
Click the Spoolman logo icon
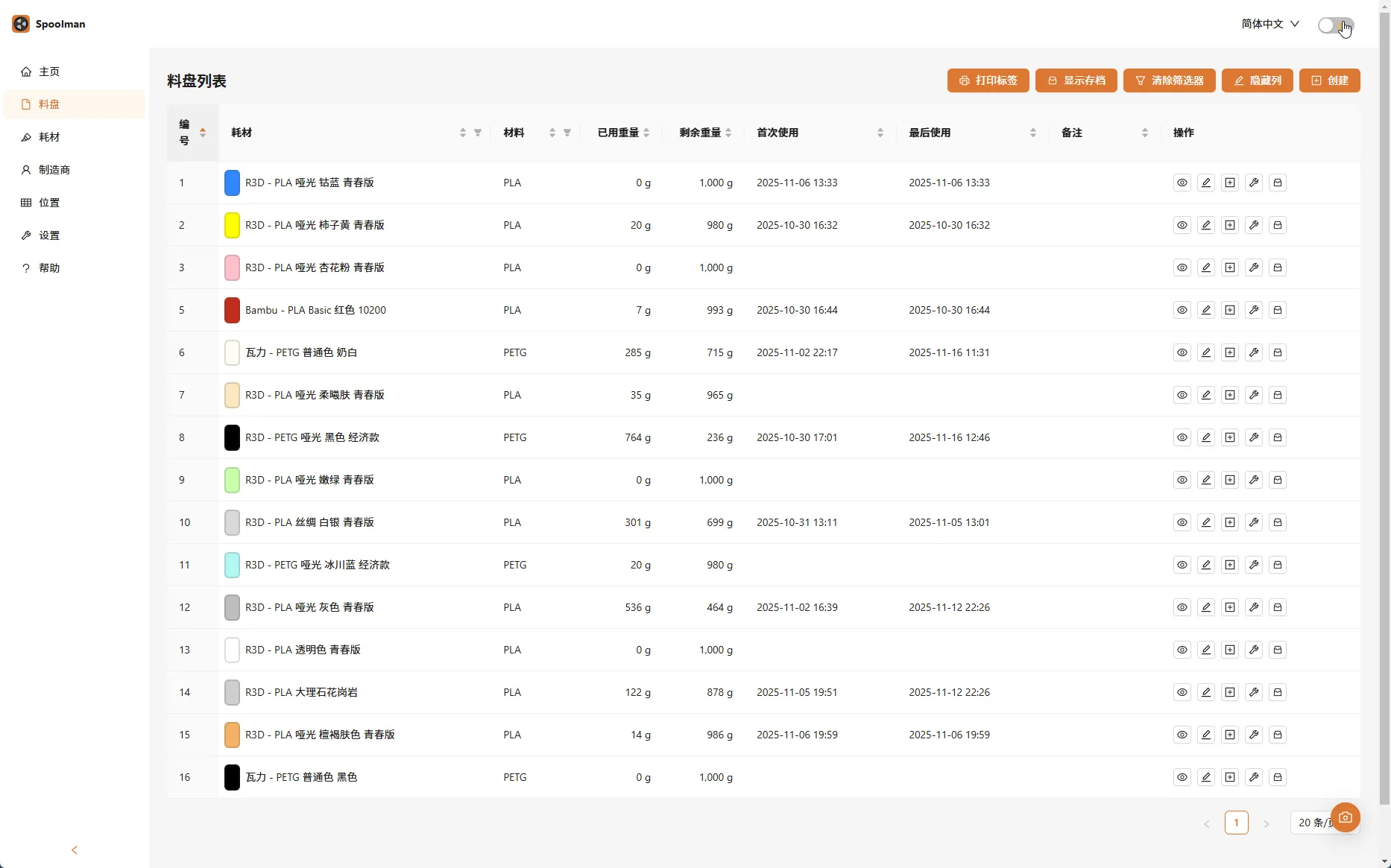point(21,24)
